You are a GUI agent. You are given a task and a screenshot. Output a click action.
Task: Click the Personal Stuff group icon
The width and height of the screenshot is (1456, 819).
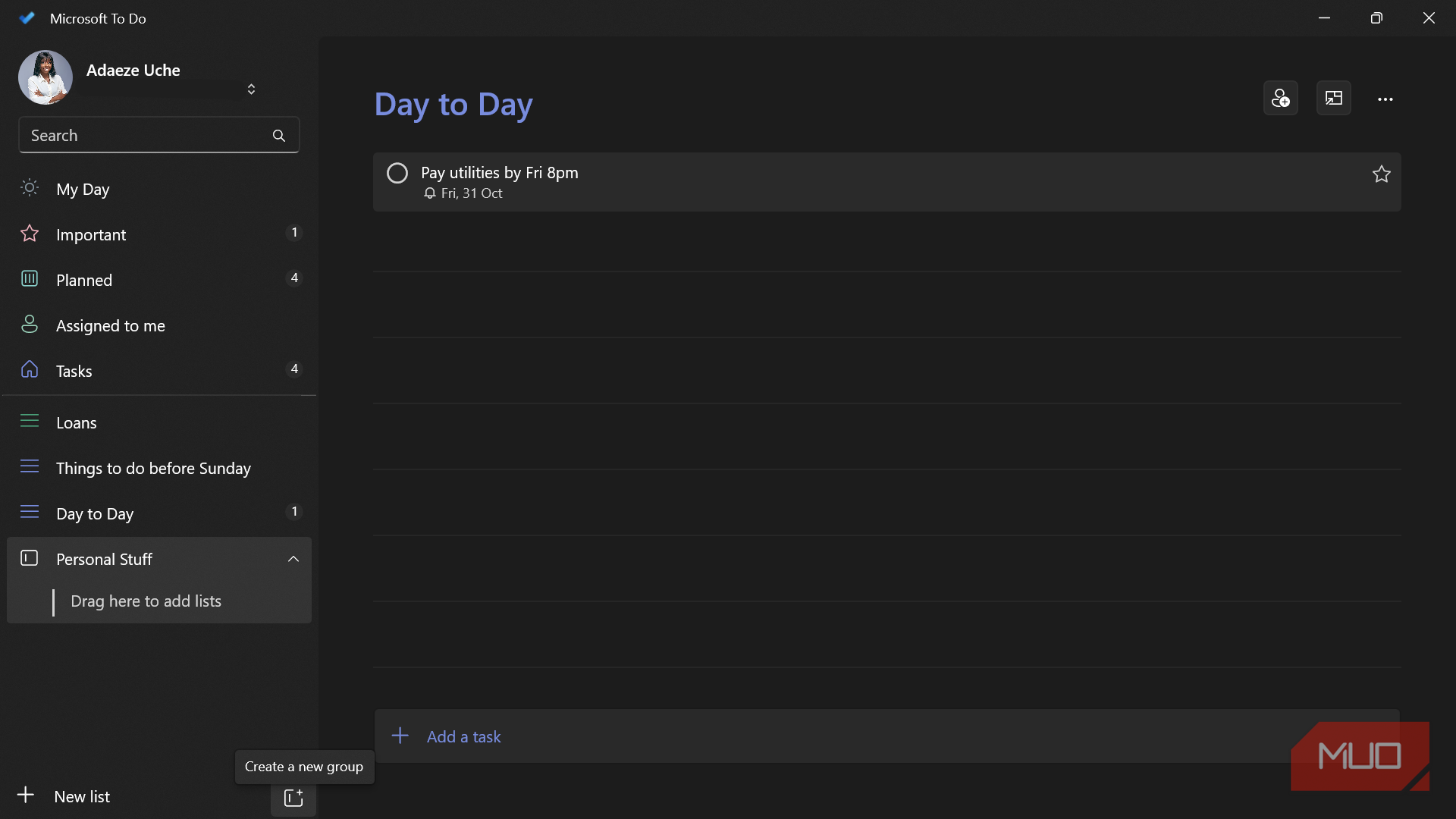(x=30, y=558)
